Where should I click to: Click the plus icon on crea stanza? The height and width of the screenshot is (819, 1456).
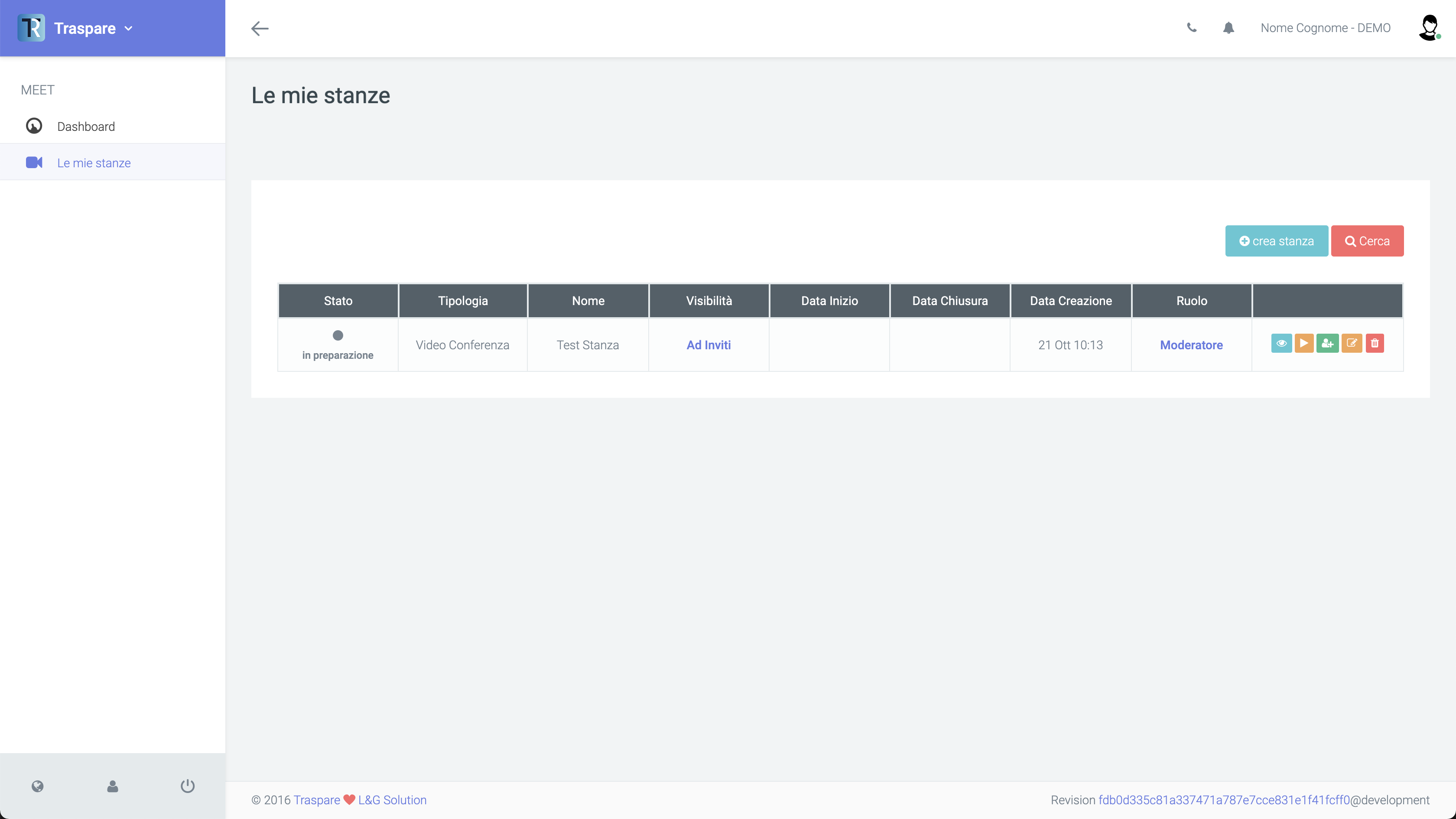(x=1244, y=241)
